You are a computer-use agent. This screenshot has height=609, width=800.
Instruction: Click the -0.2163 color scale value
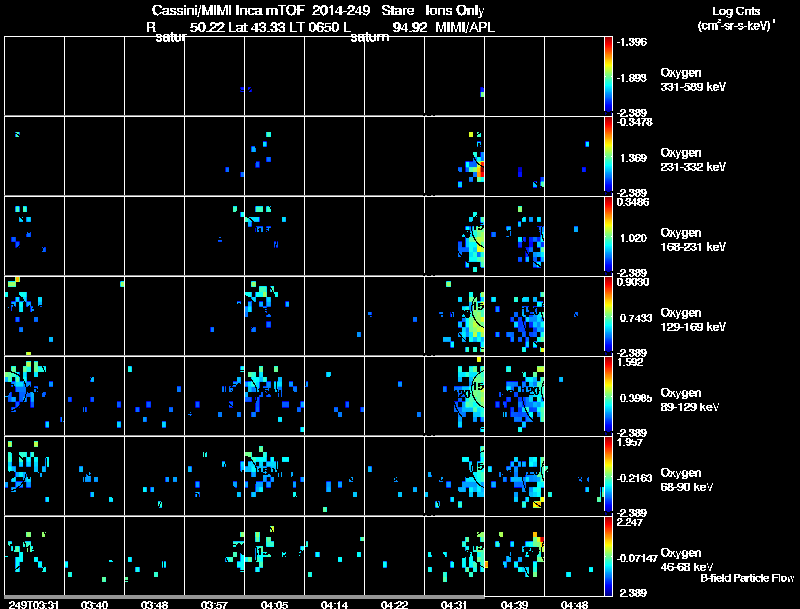tap(634, 478)
